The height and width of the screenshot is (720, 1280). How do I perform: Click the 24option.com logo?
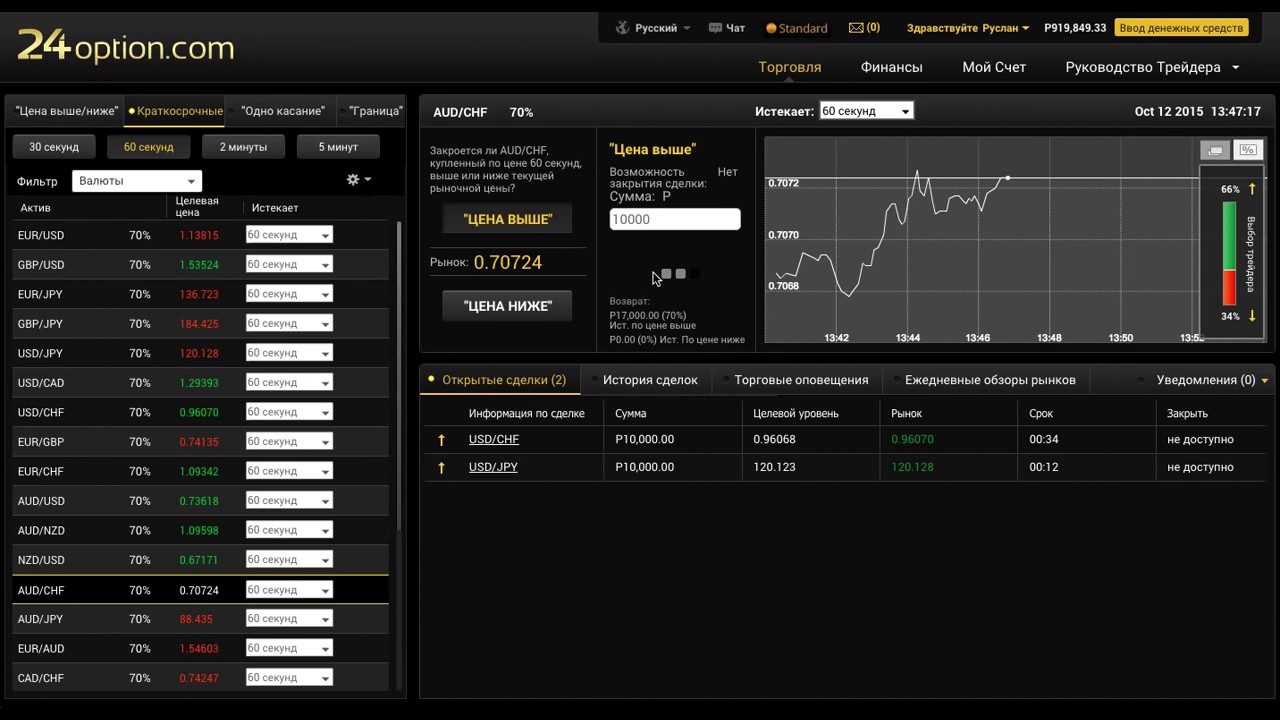coord(126,46)
